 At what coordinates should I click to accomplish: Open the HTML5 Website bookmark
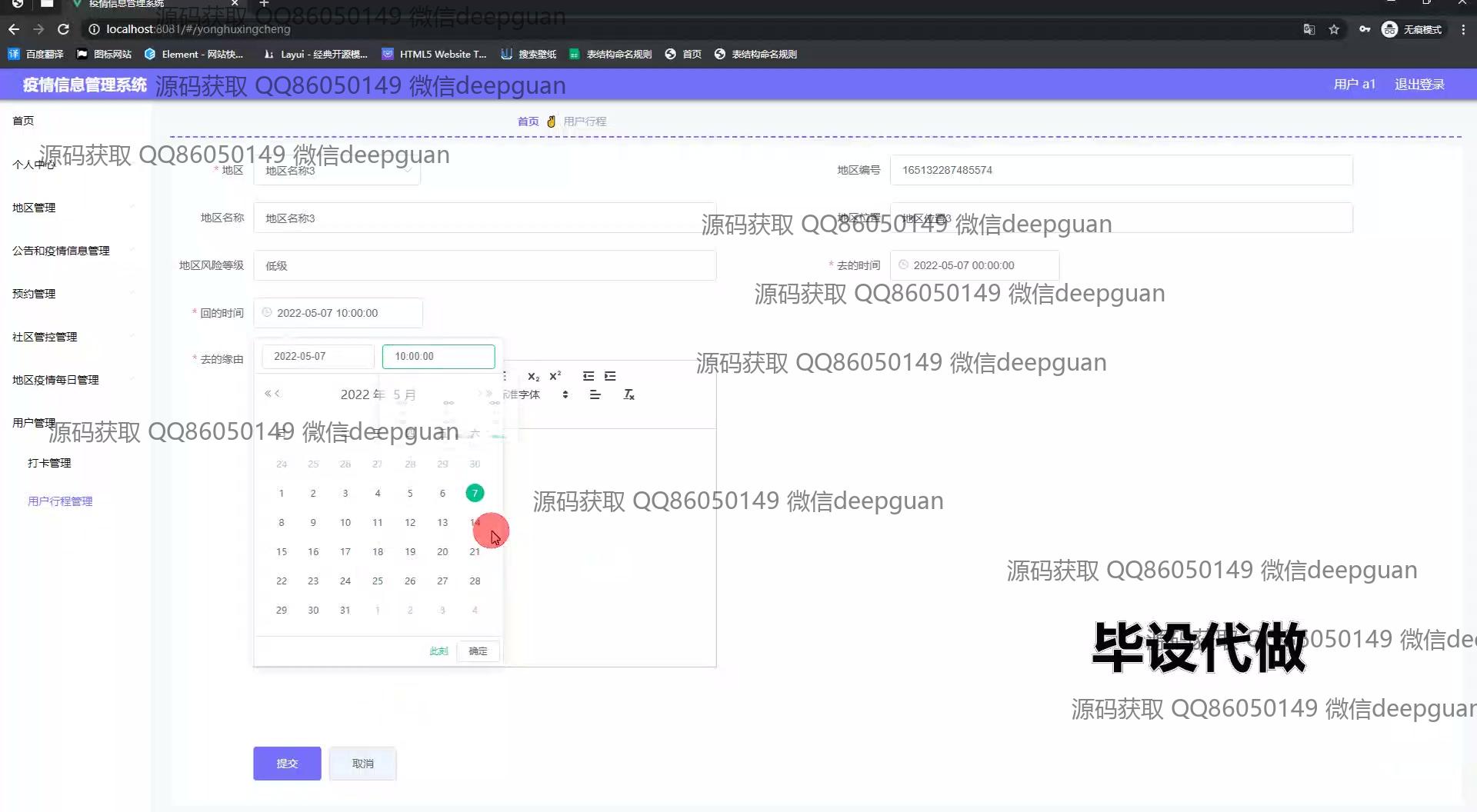coord(435,54)
